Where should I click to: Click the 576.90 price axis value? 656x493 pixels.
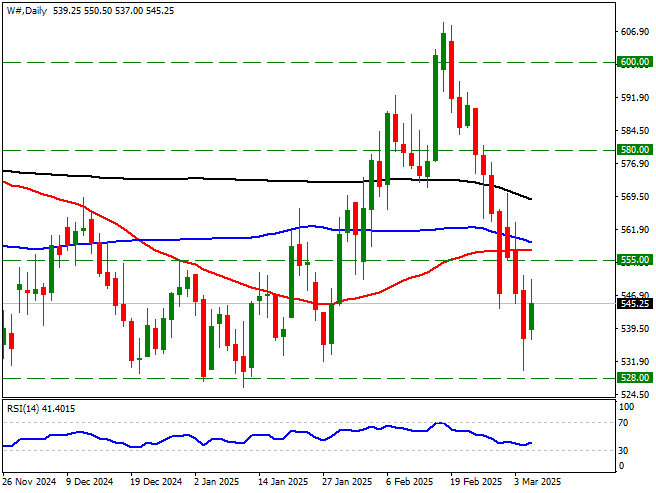point(635,164)
